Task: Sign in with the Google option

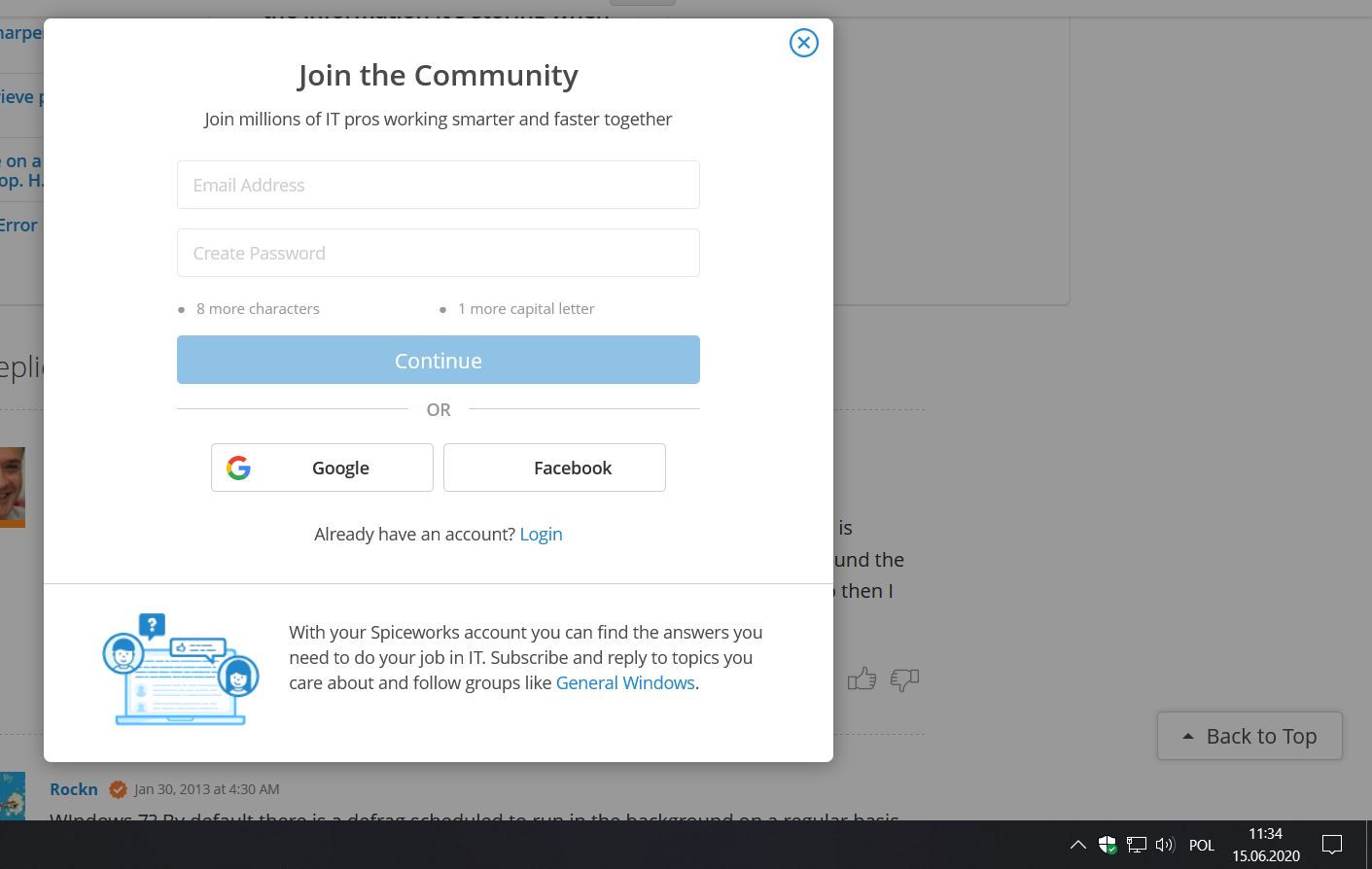Action: point(322,468)
